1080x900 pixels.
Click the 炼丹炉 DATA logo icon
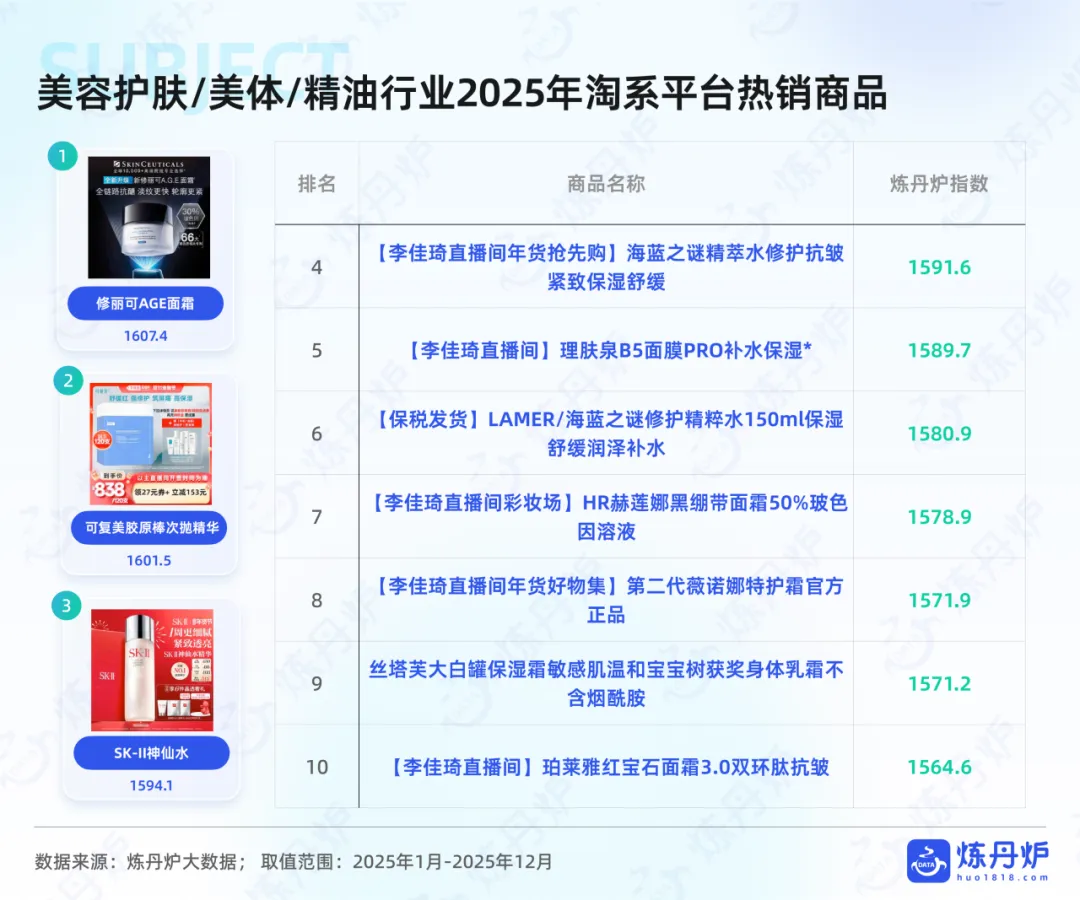[928, 860]
